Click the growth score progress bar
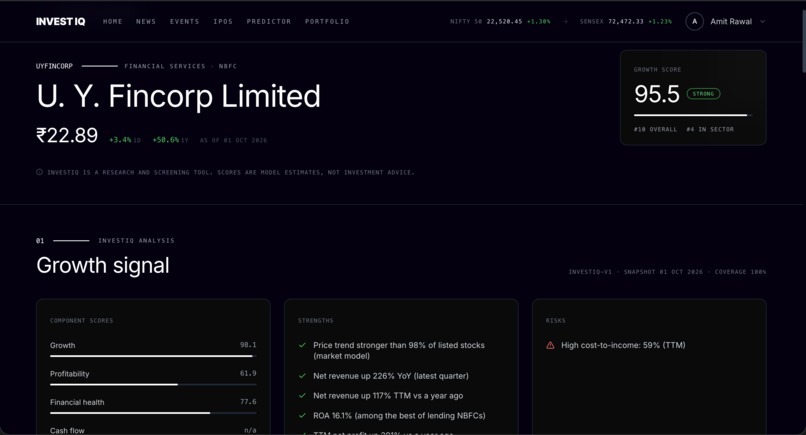Viewport: 806px width, 435px height. tap(693, 115)
